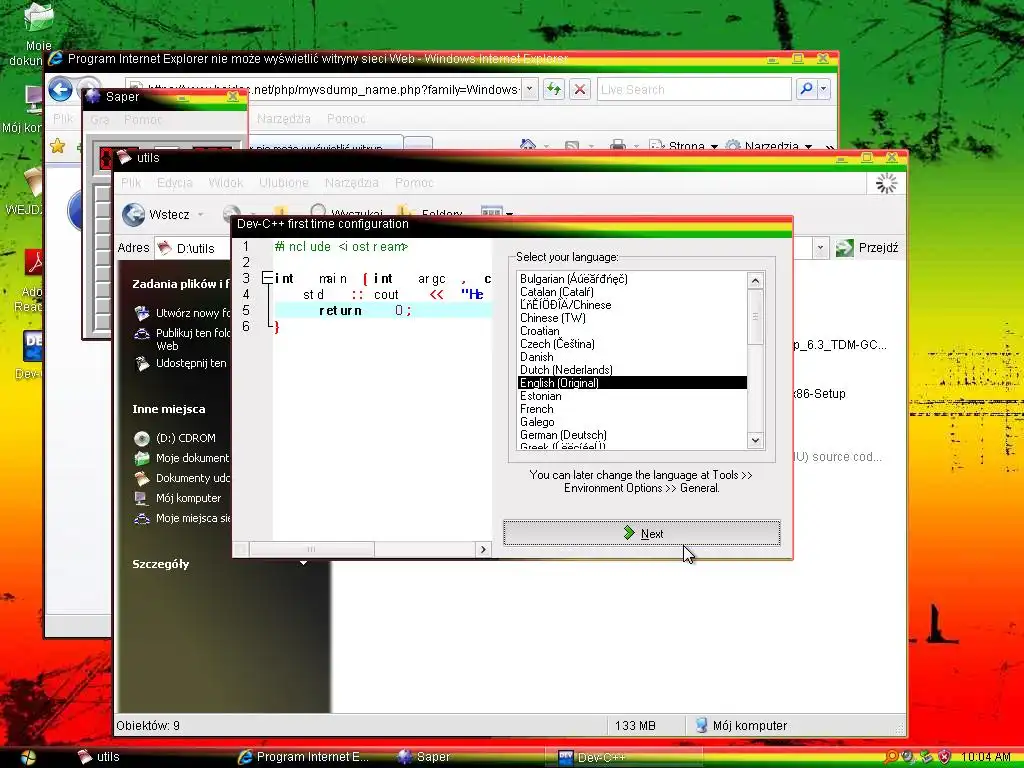Open Edycja menu in utils window

[174, 183]
